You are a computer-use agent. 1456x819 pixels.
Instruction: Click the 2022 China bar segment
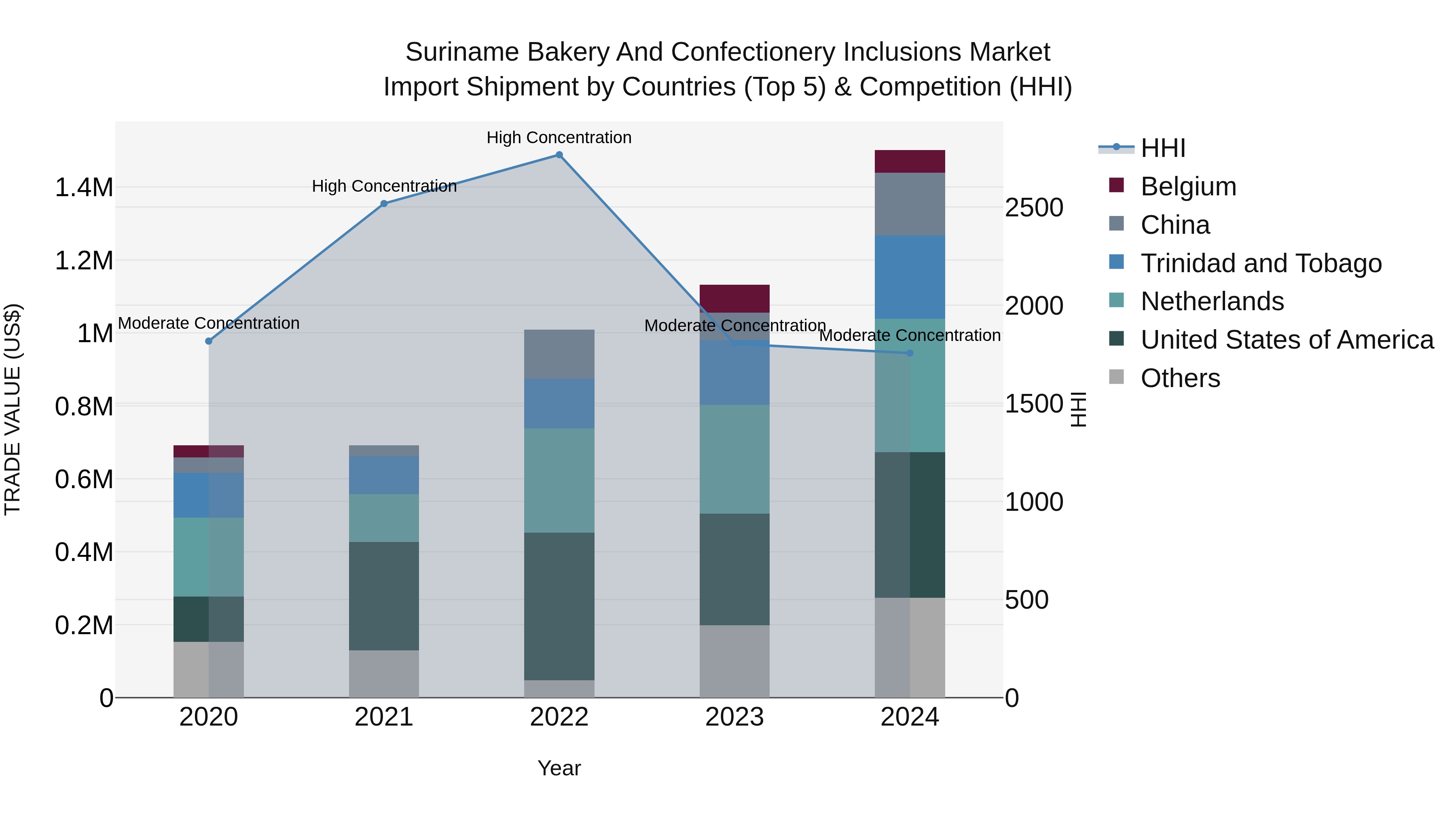[560, 354]
